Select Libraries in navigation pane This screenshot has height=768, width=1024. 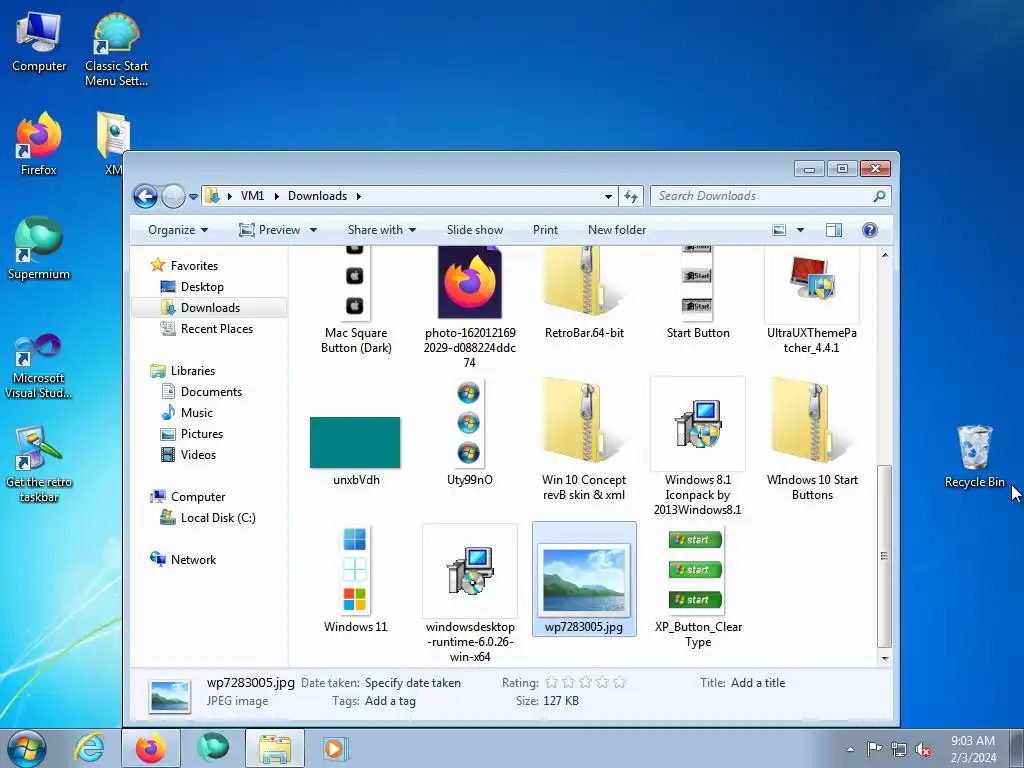(x=193, y=370)
